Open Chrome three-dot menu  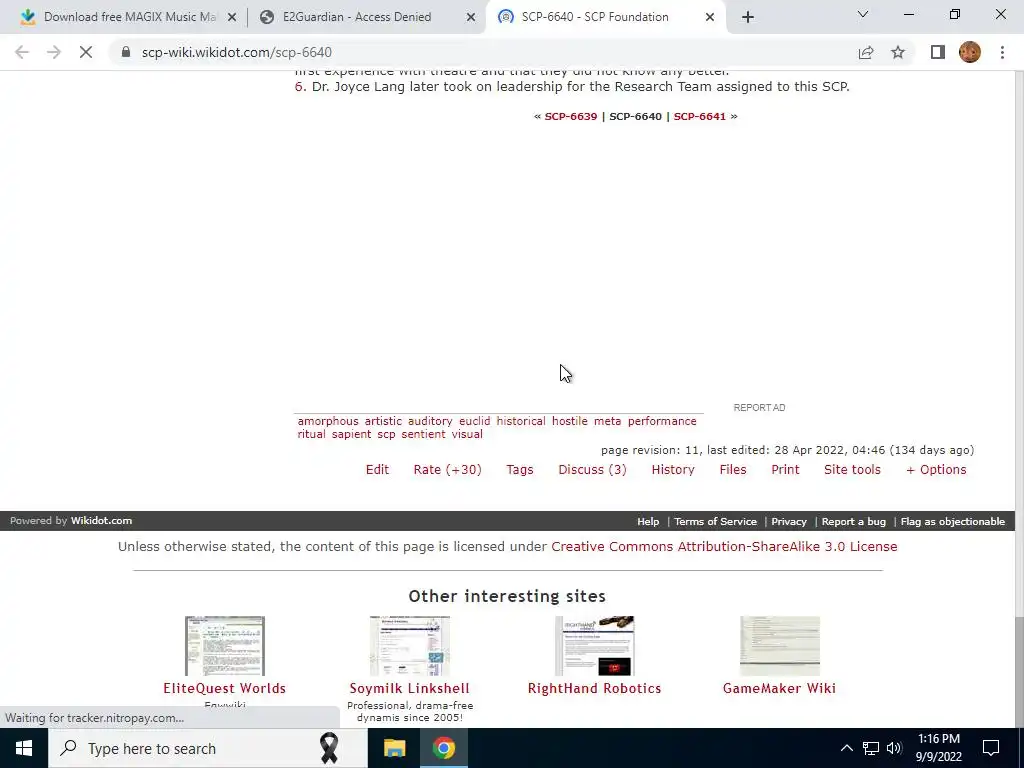[1002, 52]
